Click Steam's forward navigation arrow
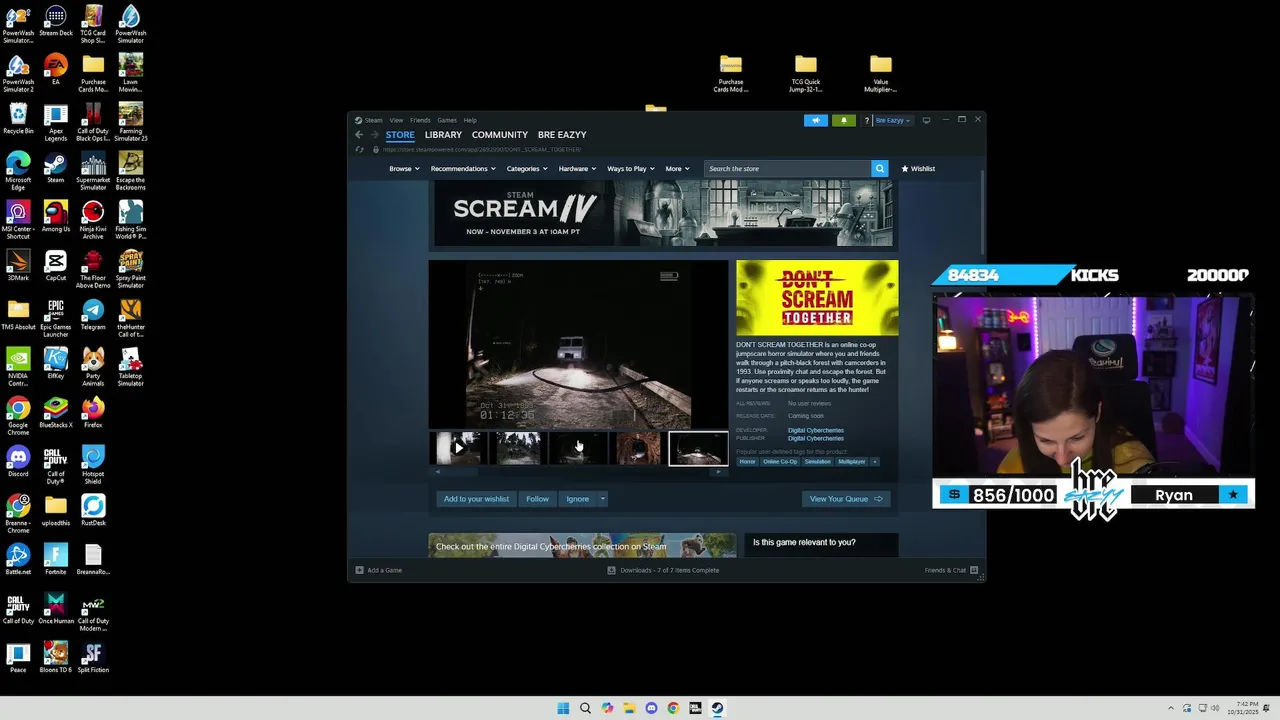The width and height of the screenshot is (1280, 720). [x=375, y=135]
